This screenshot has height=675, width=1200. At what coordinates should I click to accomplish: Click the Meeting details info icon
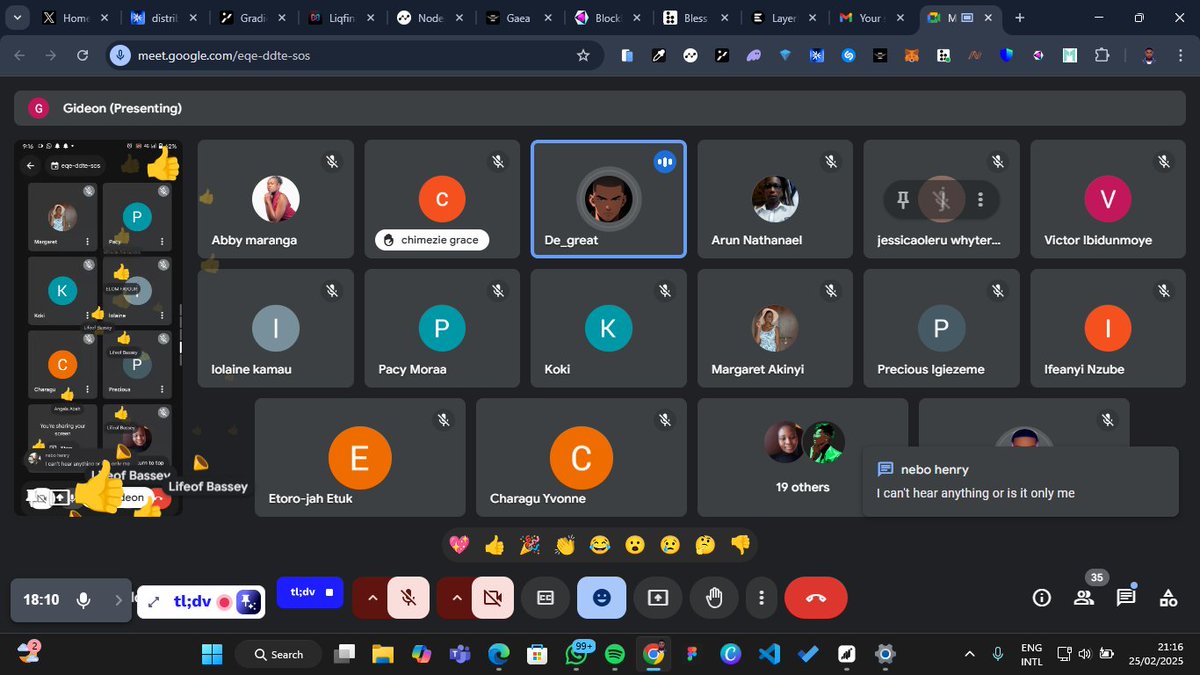click(1042, 598)
